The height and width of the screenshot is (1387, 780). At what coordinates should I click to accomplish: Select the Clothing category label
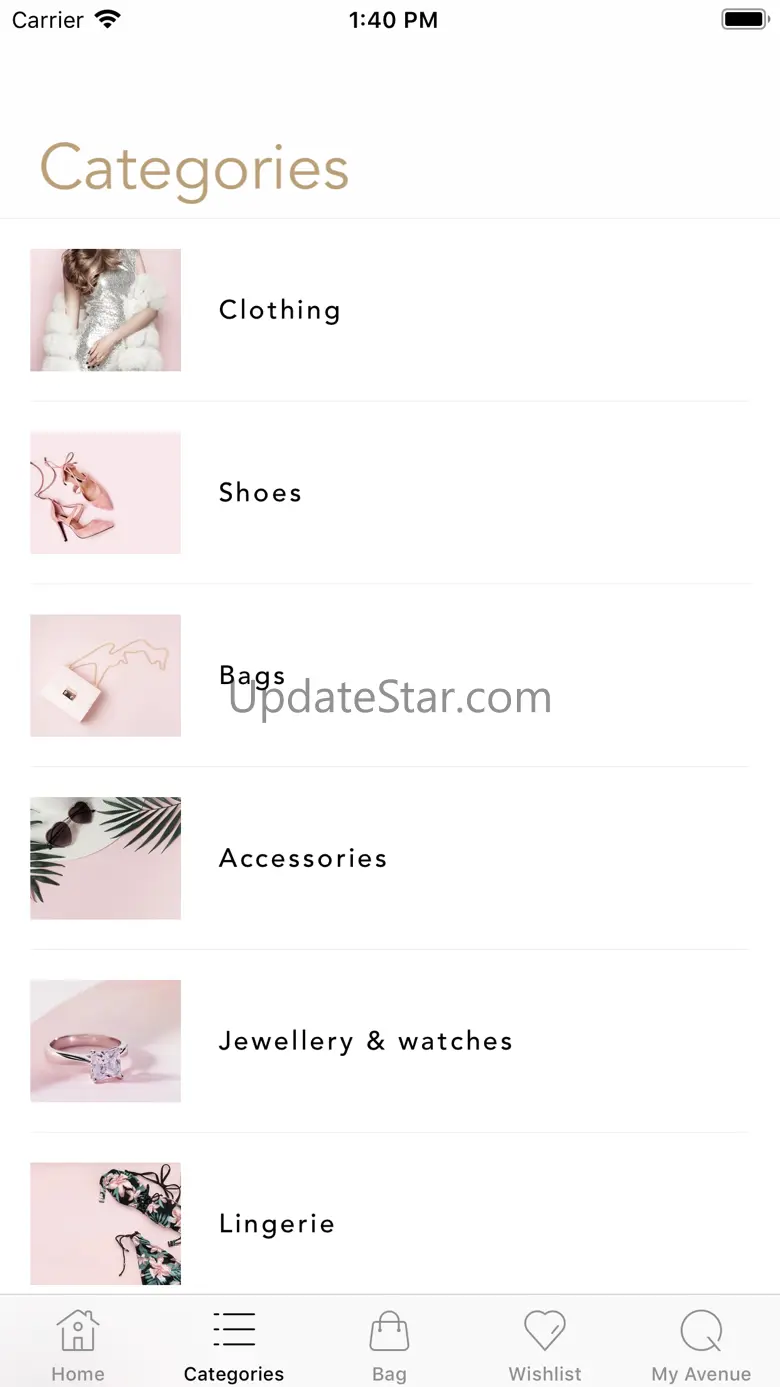point(280,310)
